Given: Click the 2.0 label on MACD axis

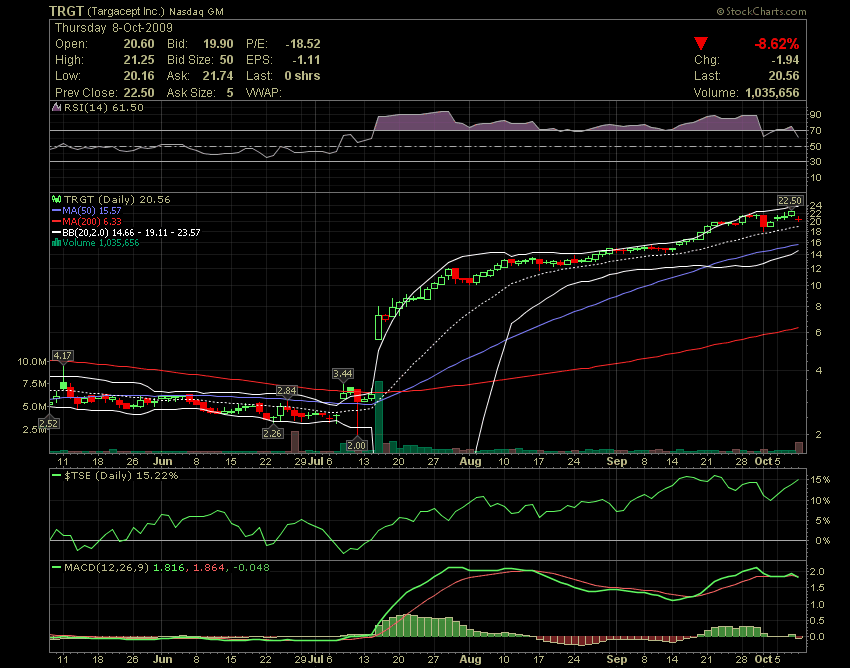Looking at the screenshot, I should pyautogui.click(x=817, y=571).
